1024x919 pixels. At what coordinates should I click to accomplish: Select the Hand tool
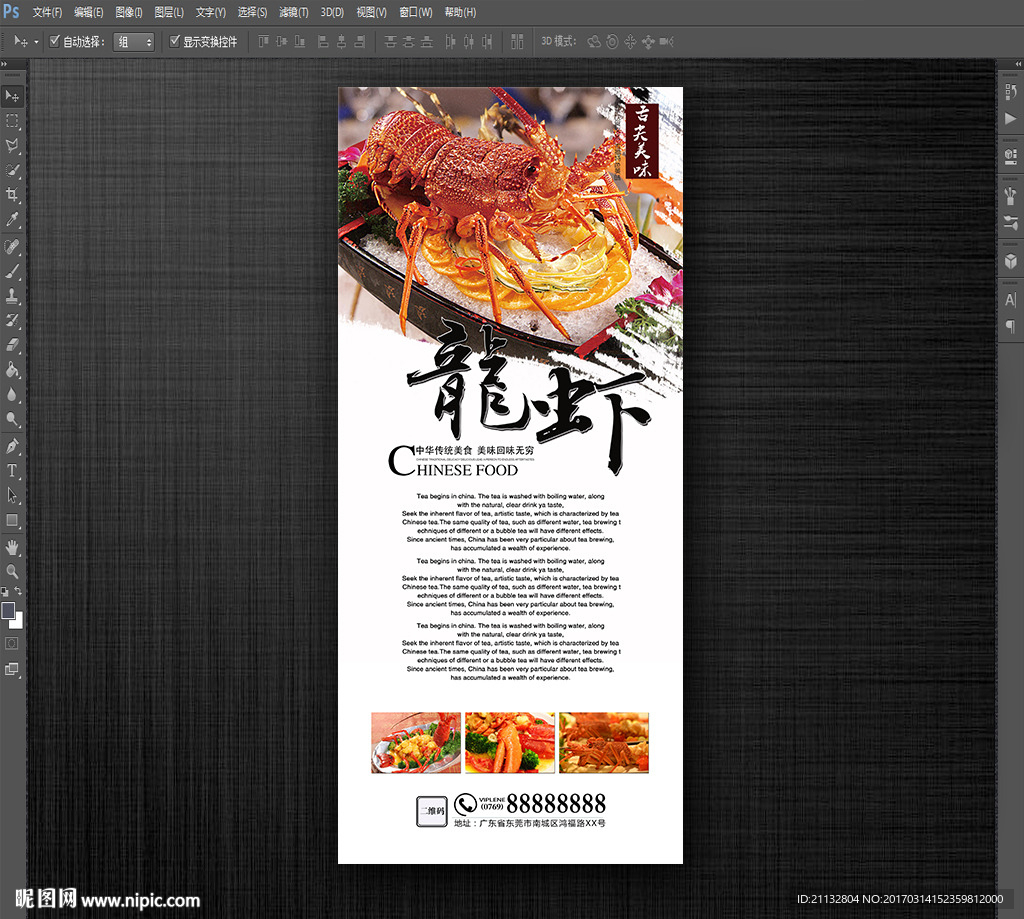coord(12,547)
